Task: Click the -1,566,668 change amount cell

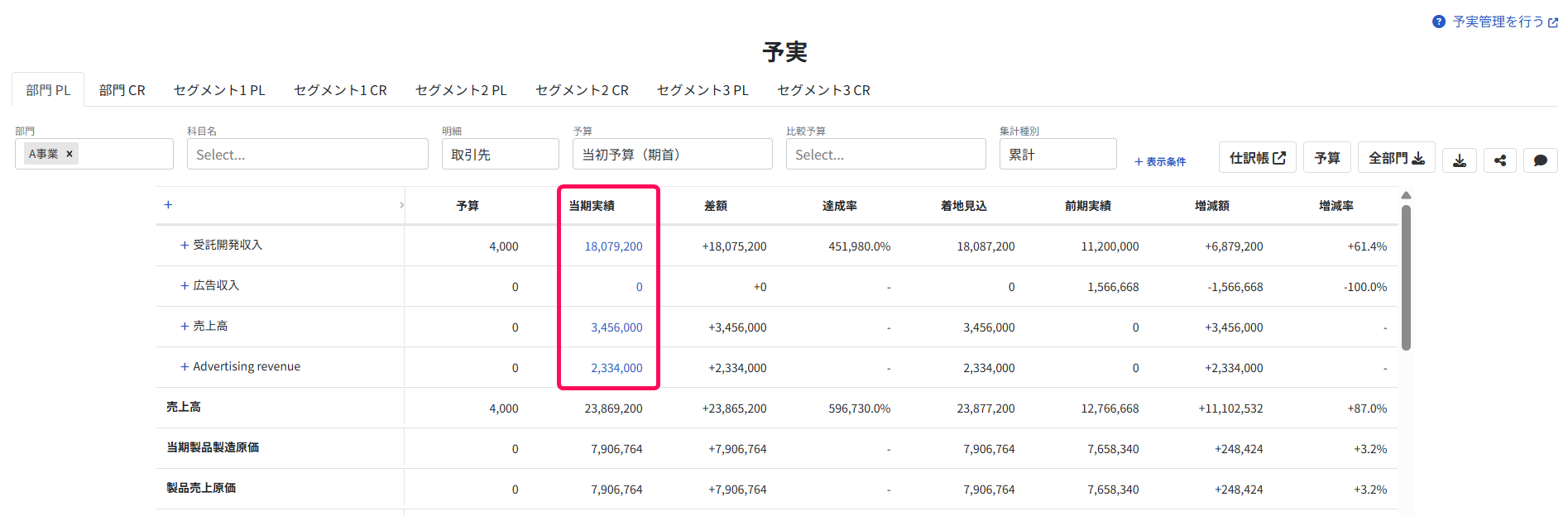Action: coord(1235,287)
